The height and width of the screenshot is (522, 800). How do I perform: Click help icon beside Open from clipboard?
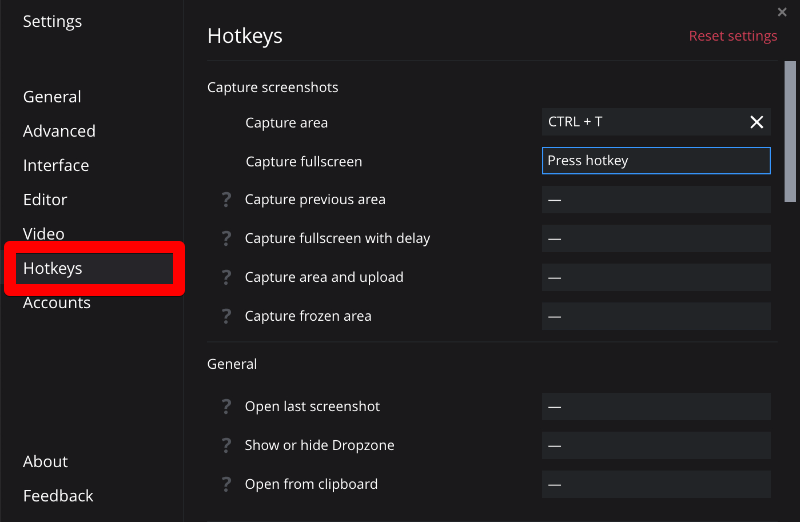click(226, 485)
